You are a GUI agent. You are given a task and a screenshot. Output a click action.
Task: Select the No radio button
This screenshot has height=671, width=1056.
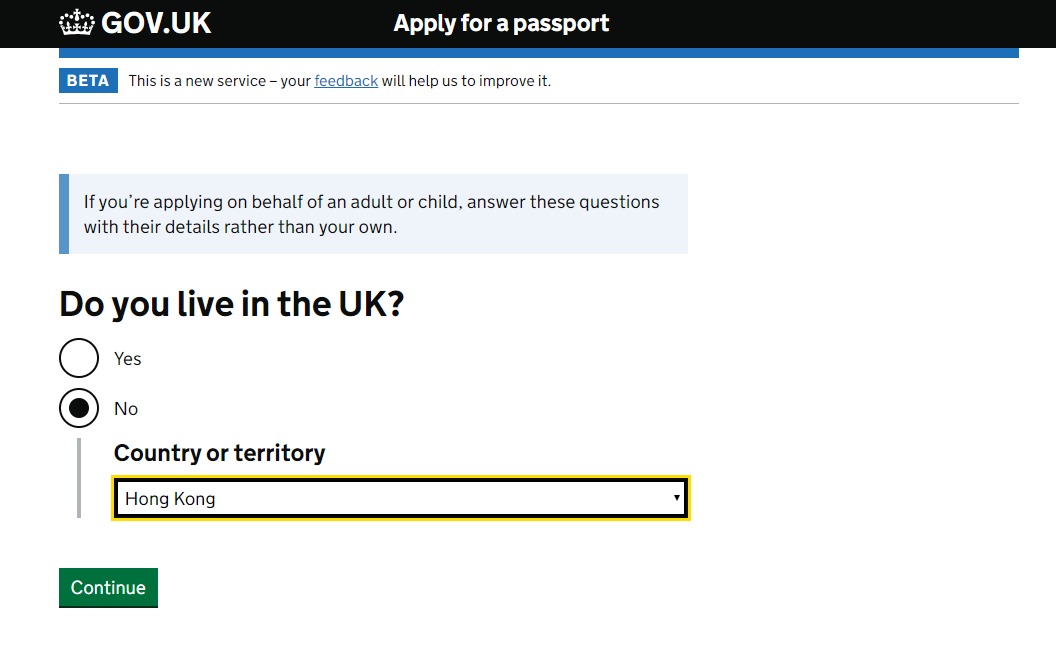coord(79,408)
